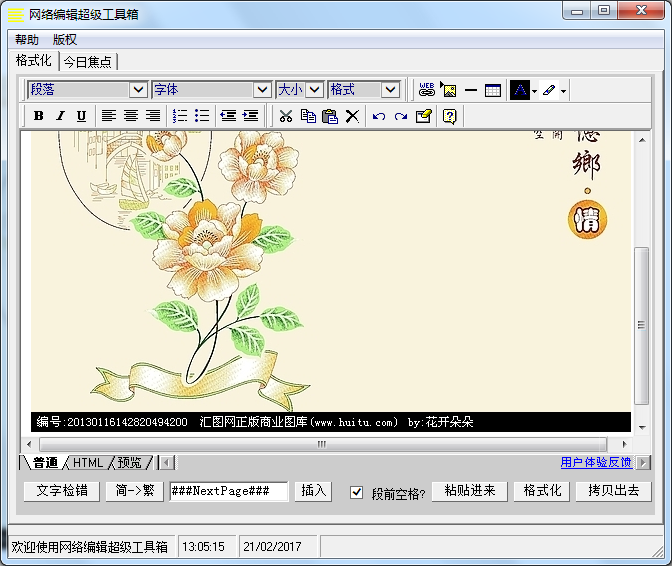Viewport: 672px width, 566px height.
Task: Click the 欢迎使用网络编辑超级工具箱 status text
Action: pyautogui.click(x=89, y=547)
